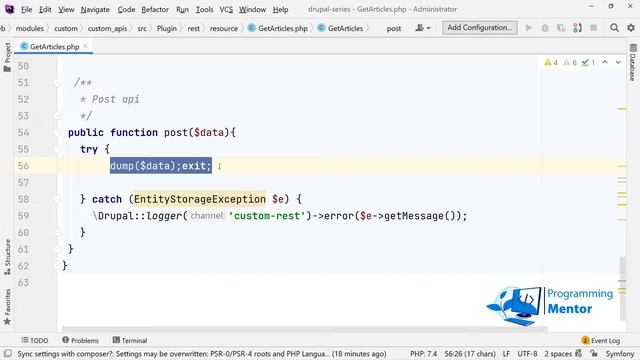Click the Run with Coverage icon
The image size is (640, 360).
coord(561,28)
